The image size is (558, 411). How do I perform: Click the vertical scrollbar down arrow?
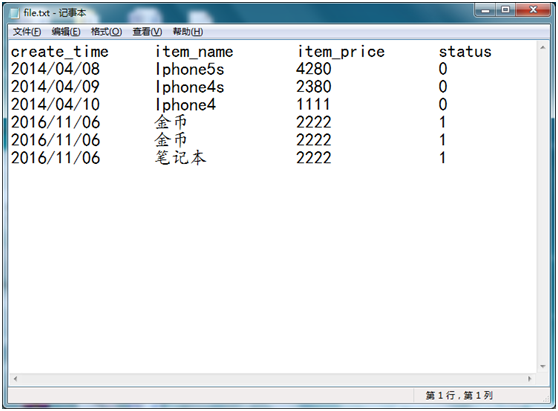coord(543,366)
